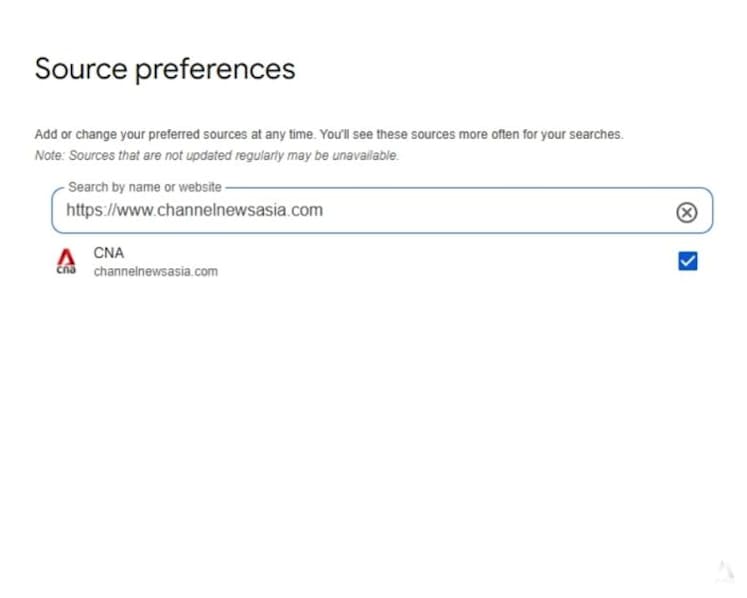Viewport: 747px width, 598px height.
Task: Click the channelnewsasia.com domain under CNA
Action: [156, 271]
